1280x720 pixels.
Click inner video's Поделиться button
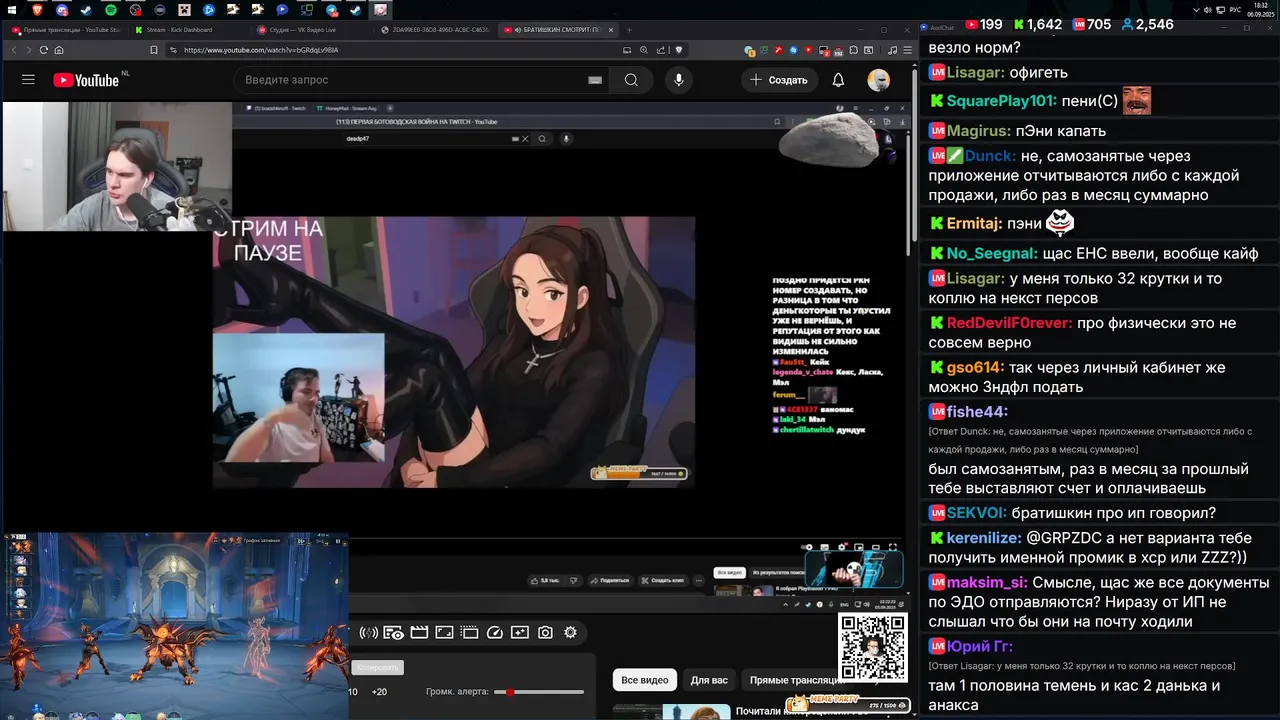(x=609, y=580)
